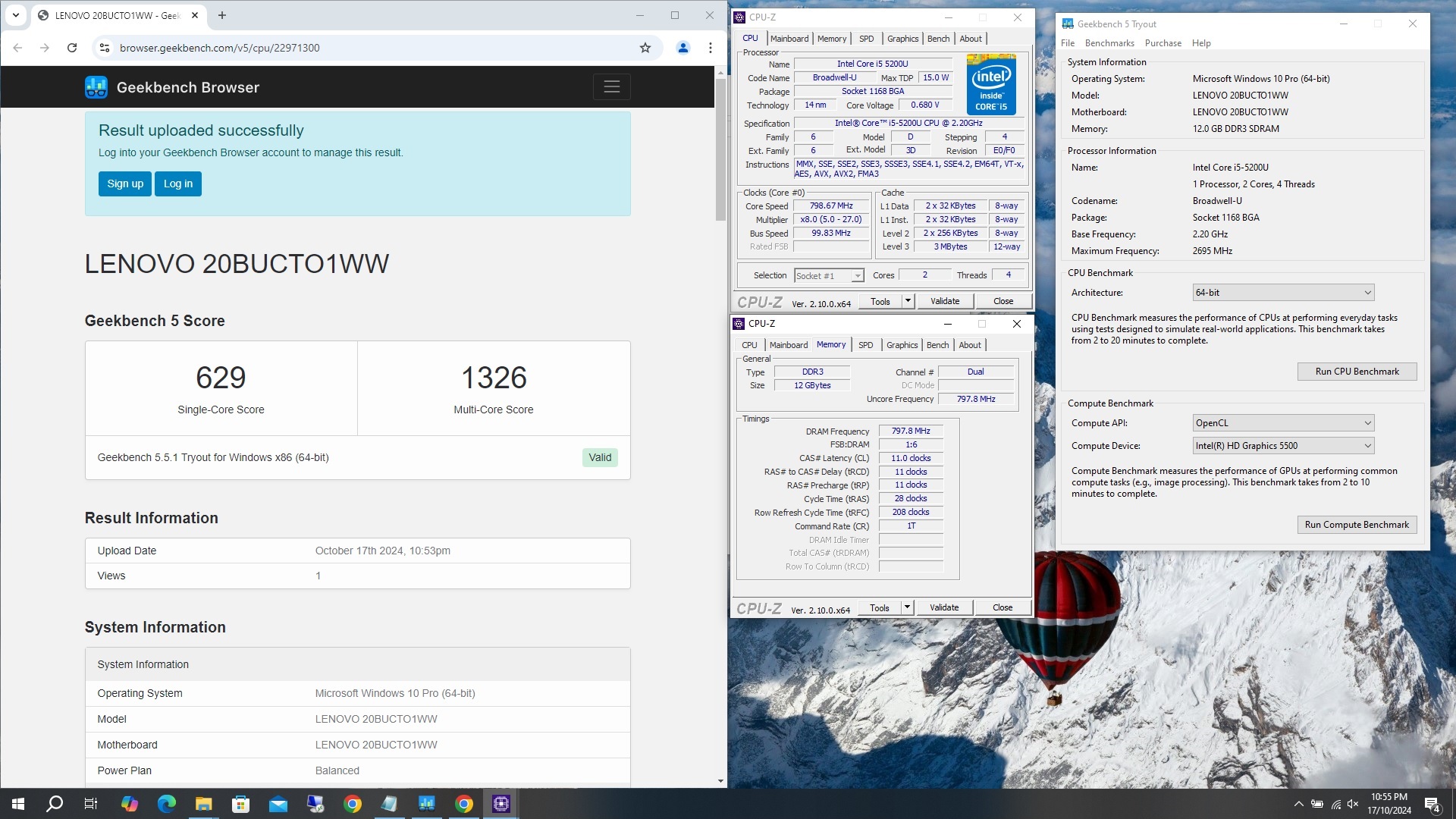Click the page vertical scrollbar thumb
Viewport: 1456px width, 819px height.
(x=720, y=149)
